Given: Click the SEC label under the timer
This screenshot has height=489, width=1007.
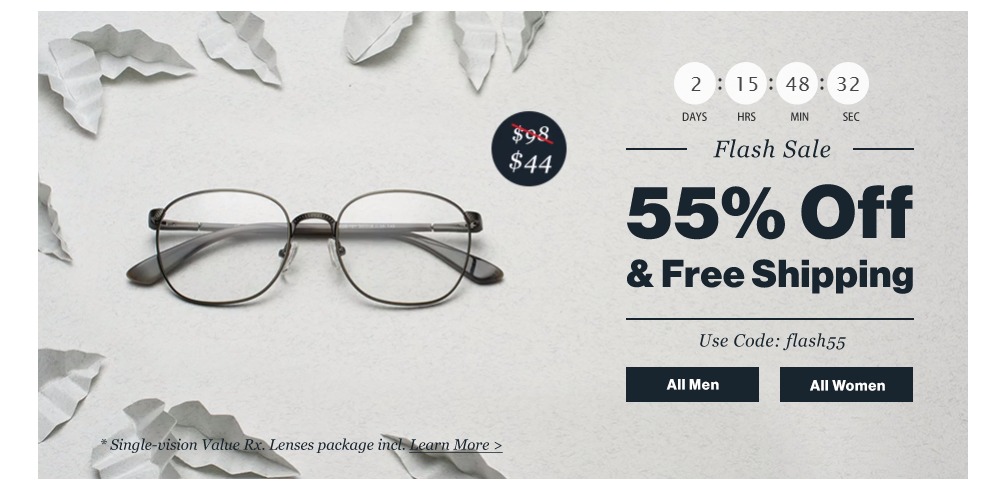Looking at the screenshot, I should tap(851, 117).
